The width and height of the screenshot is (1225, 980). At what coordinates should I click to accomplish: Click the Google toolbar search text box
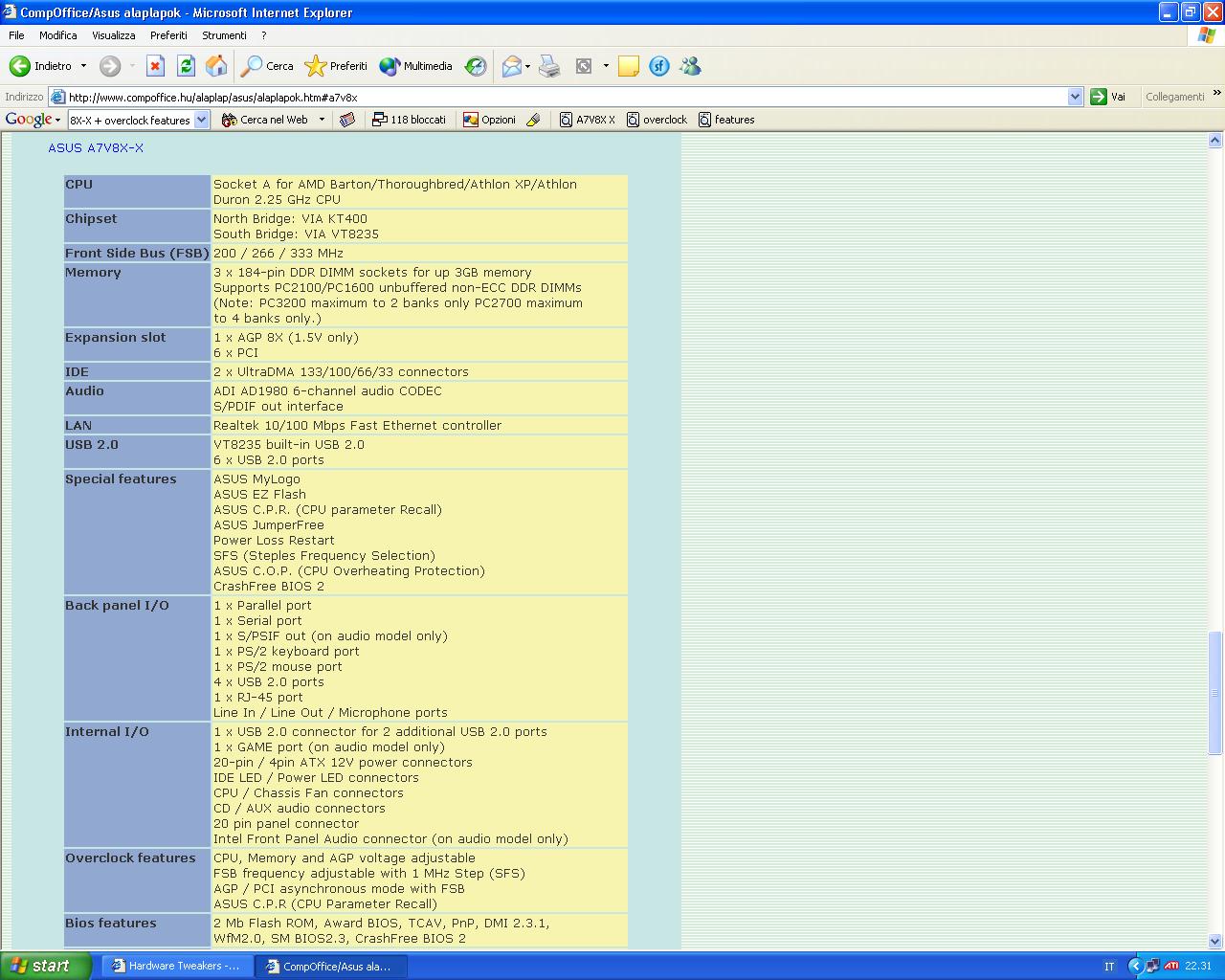tap(131, 120)
